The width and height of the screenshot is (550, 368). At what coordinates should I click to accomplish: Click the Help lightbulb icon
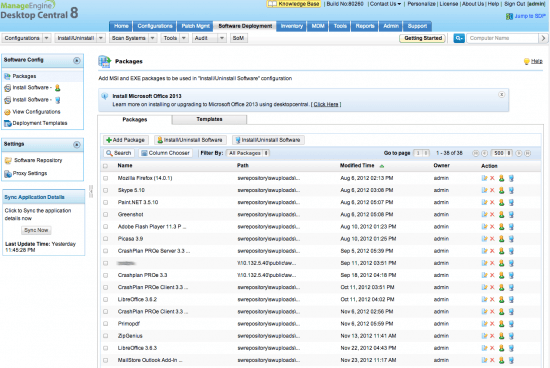coord(526,61)
